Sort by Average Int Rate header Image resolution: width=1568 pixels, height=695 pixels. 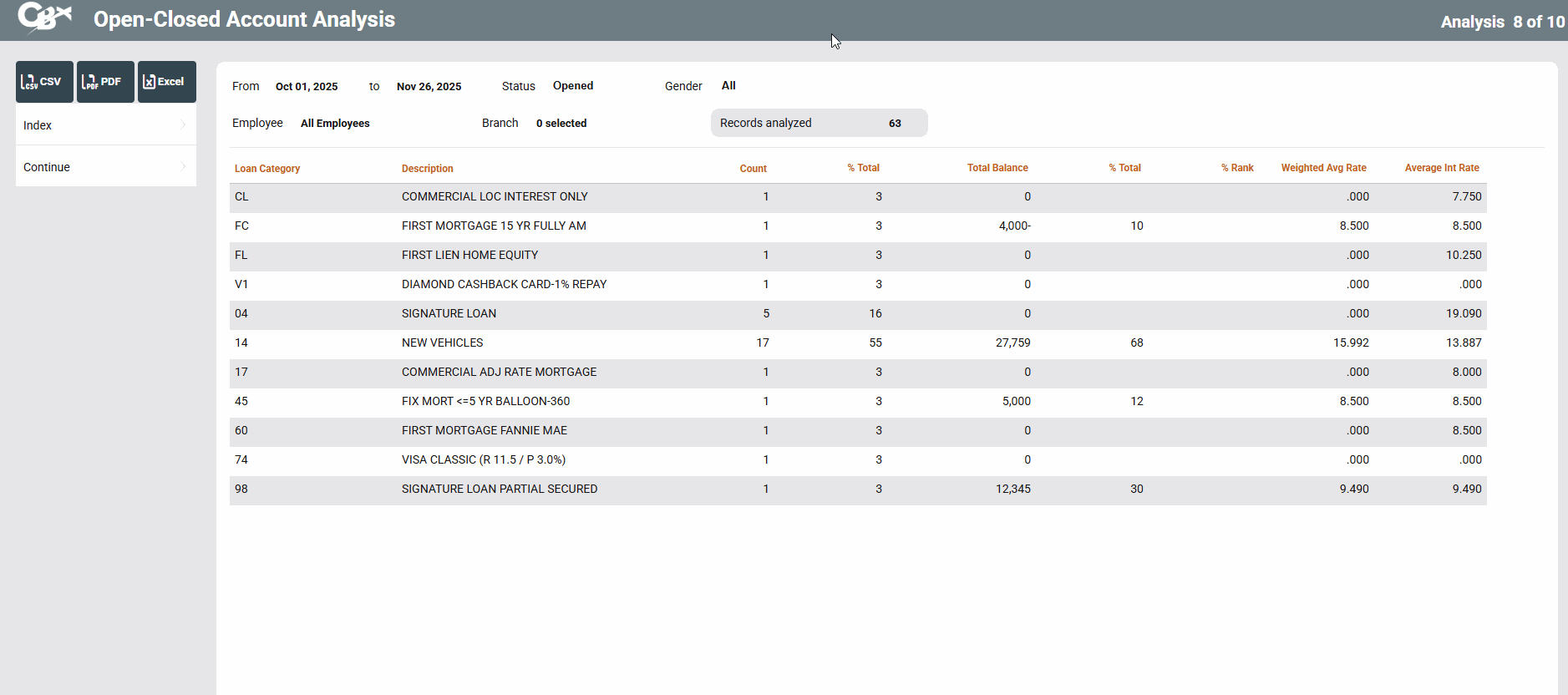pos(1442,168)
